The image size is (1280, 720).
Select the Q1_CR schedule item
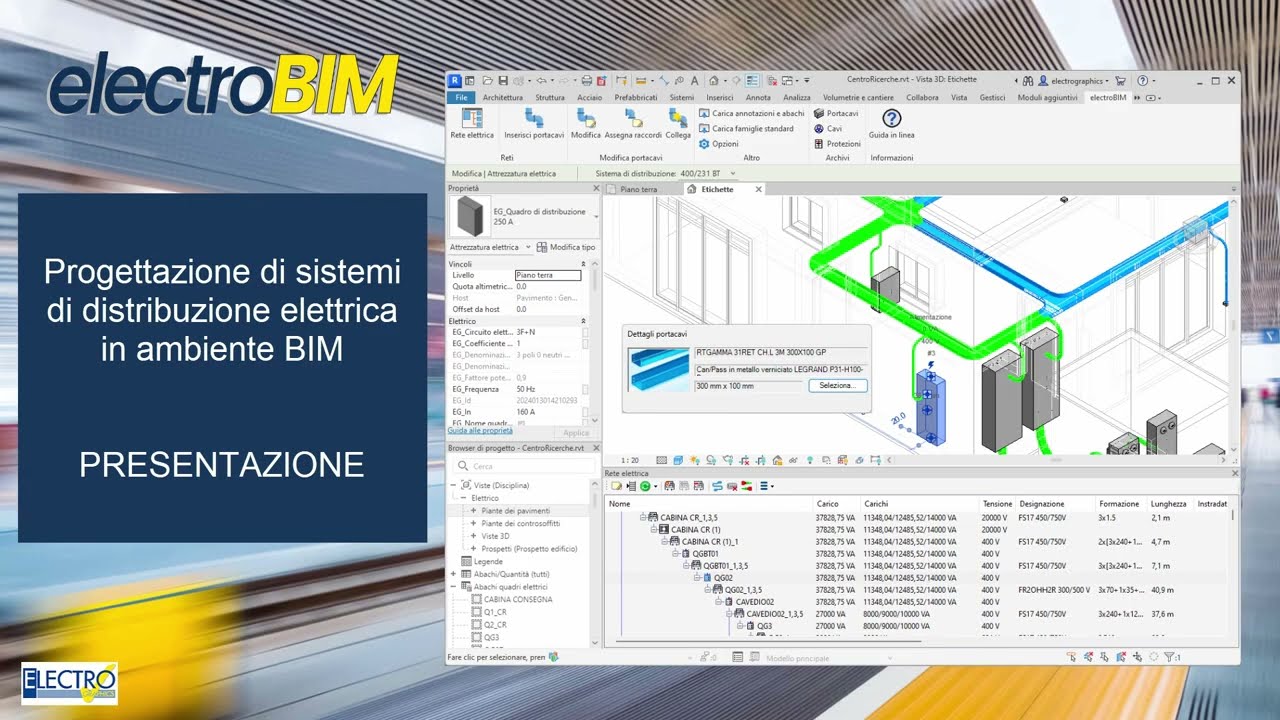495,612
